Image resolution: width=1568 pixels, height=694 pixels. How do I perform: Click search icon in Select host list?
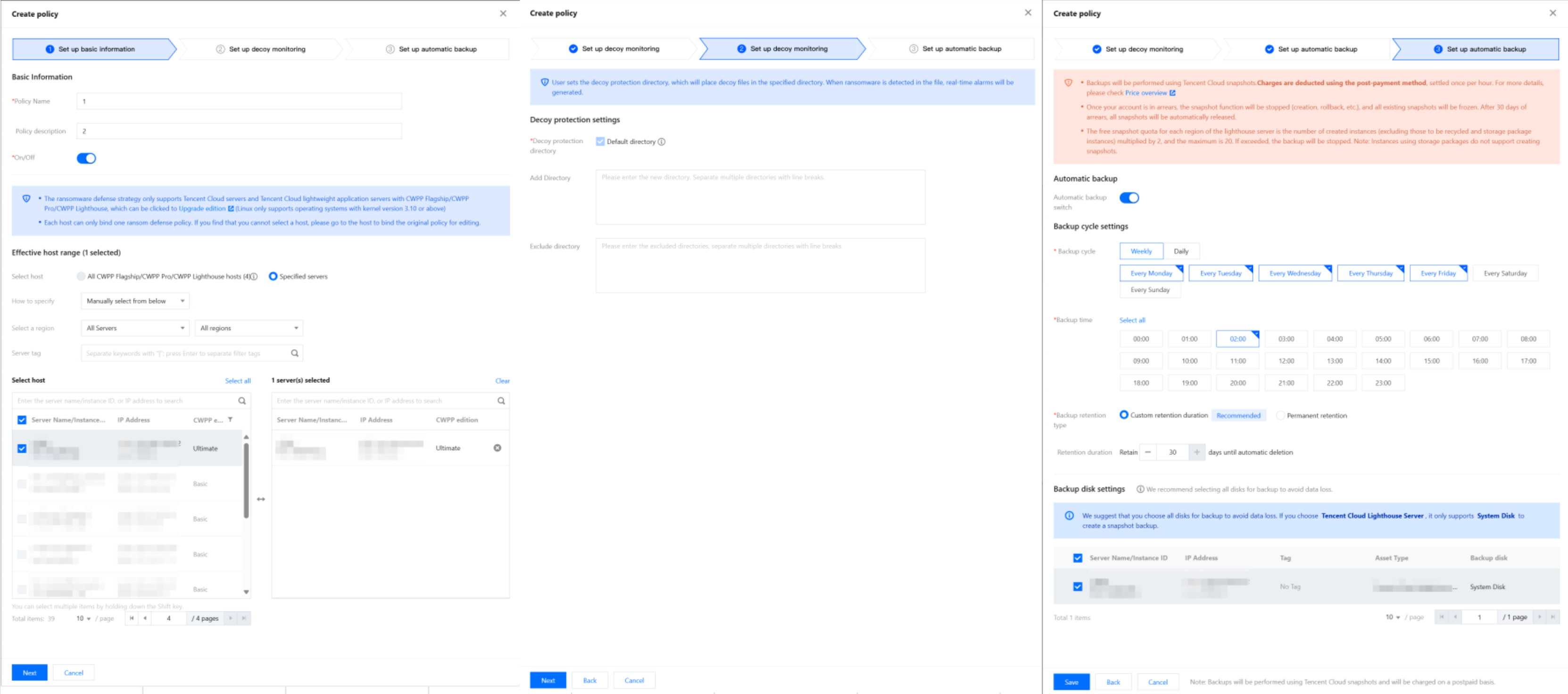tap(241, 401)
